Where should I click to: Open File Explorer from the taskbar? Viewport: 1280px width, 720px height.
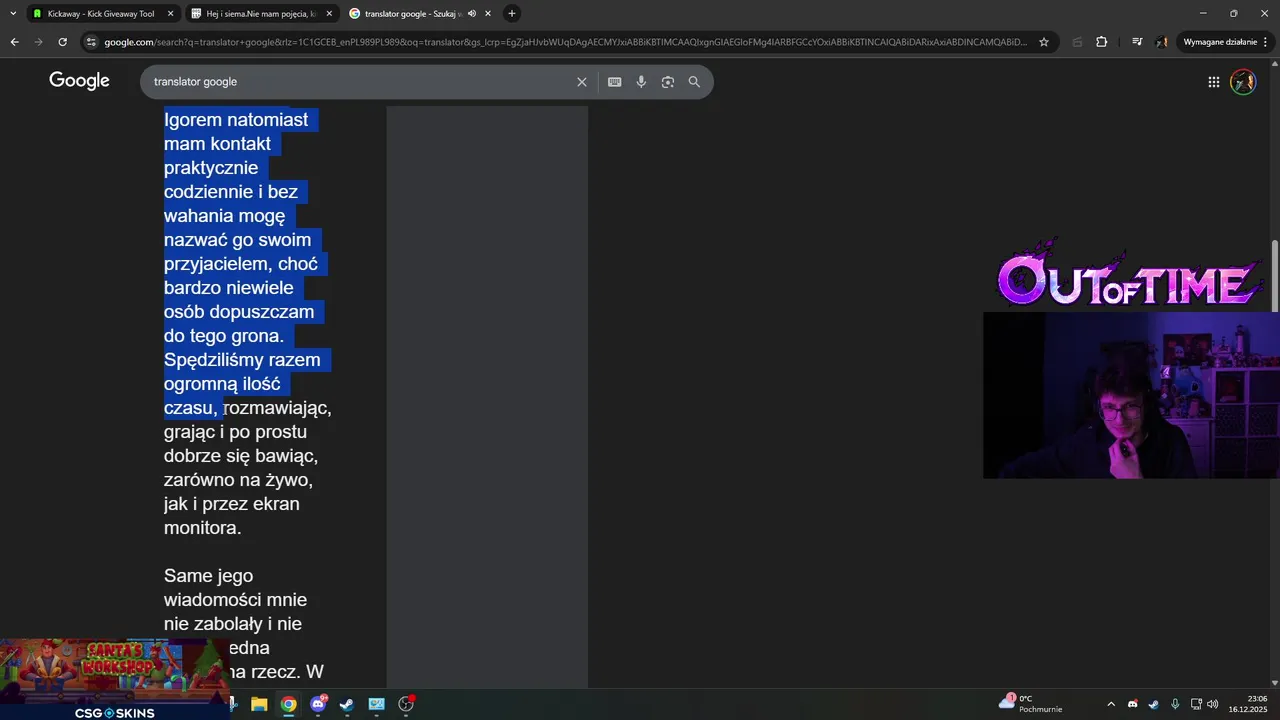click(259, 704)
